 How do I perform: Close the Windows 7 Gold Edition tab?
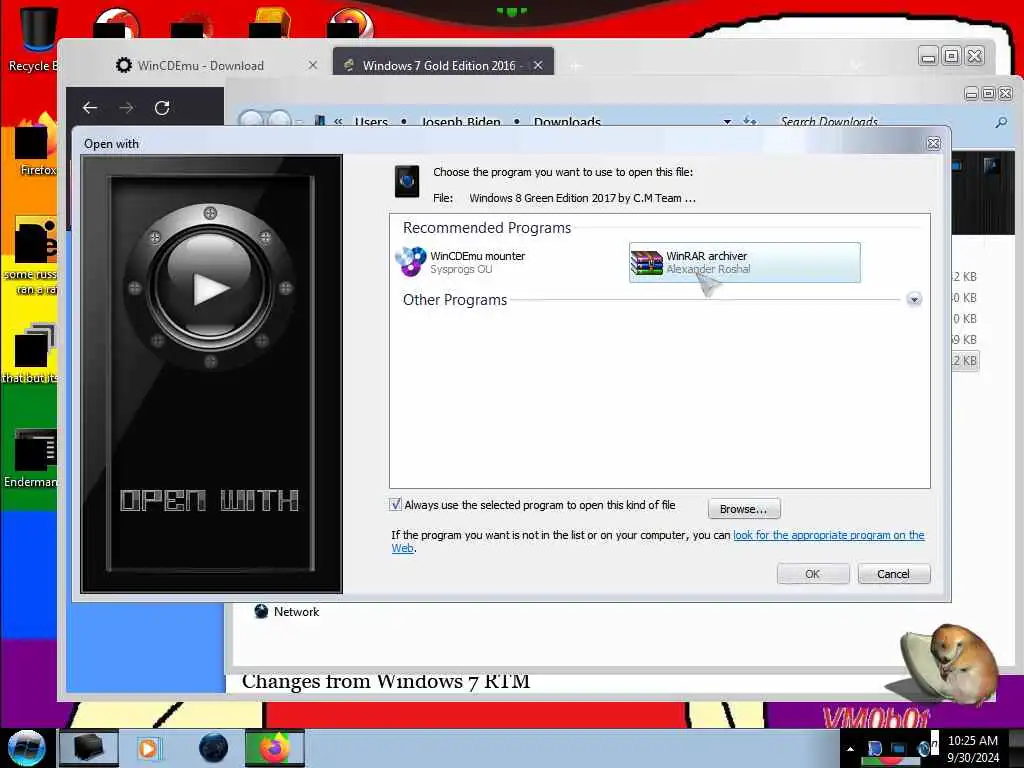coord(537,65)
